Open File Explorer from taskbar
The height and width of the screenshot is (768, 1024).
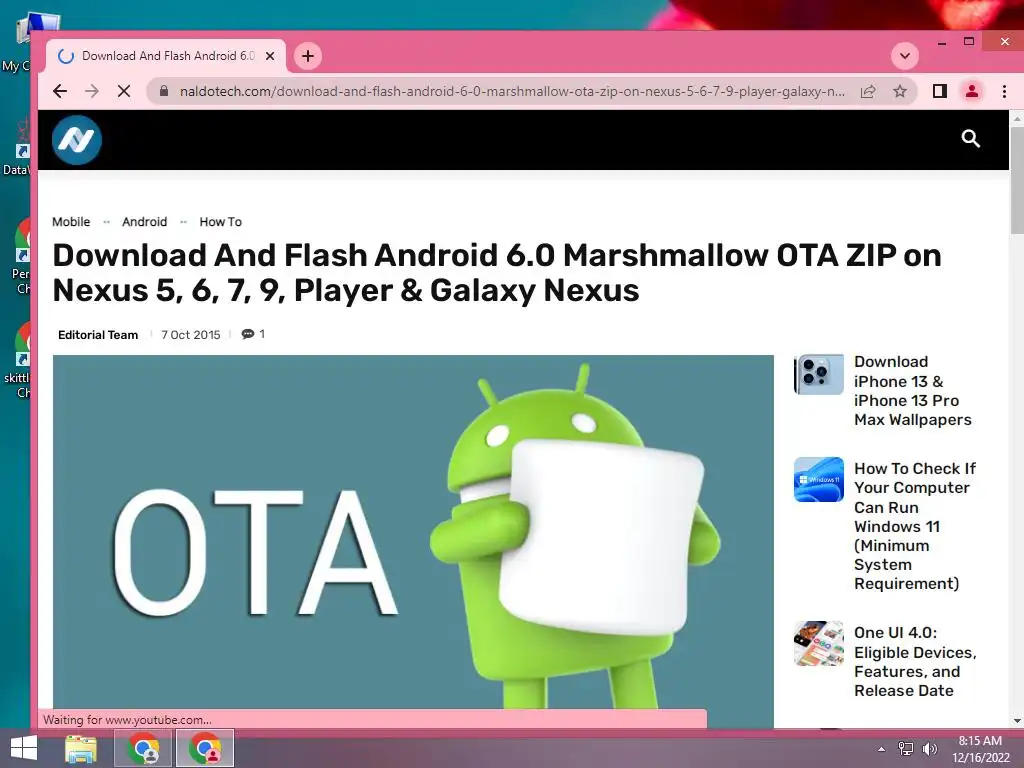[81, 748]
